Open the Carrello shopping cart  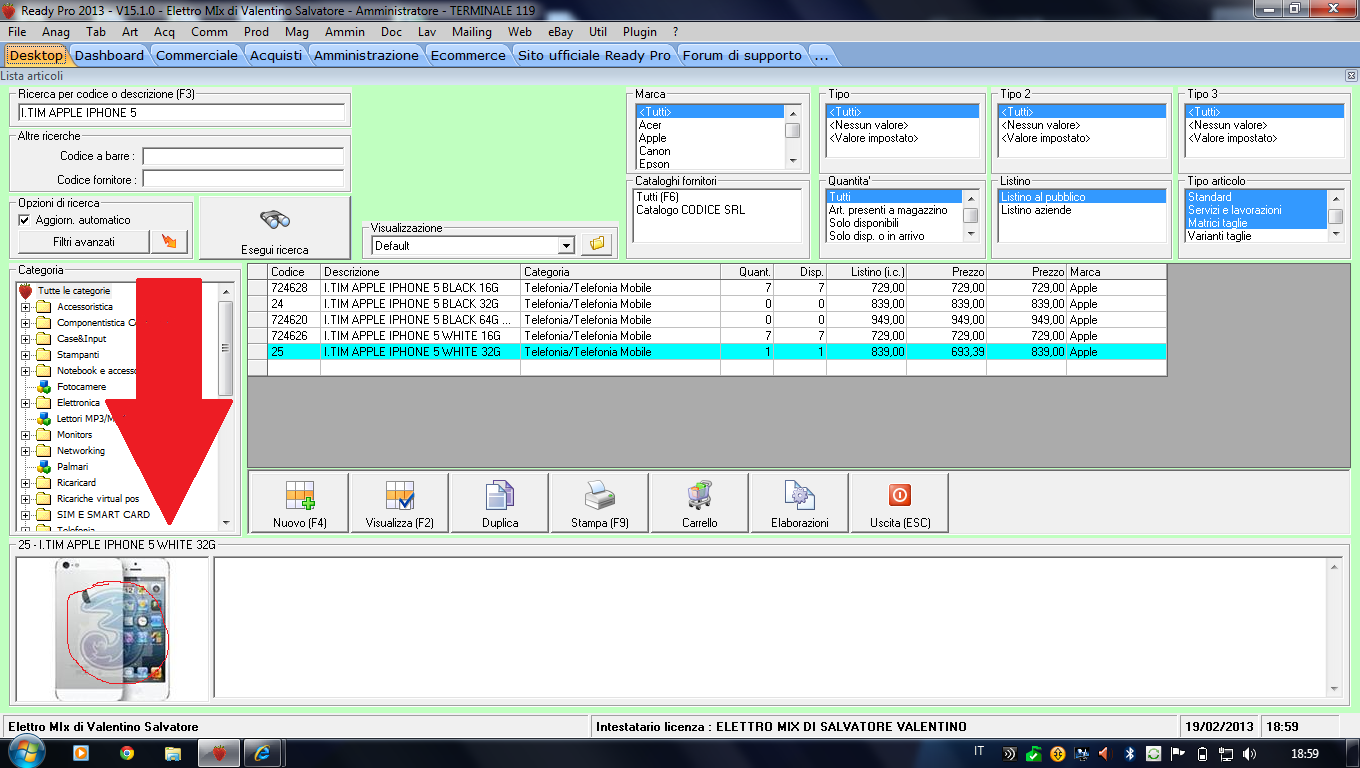click(699, 503)
